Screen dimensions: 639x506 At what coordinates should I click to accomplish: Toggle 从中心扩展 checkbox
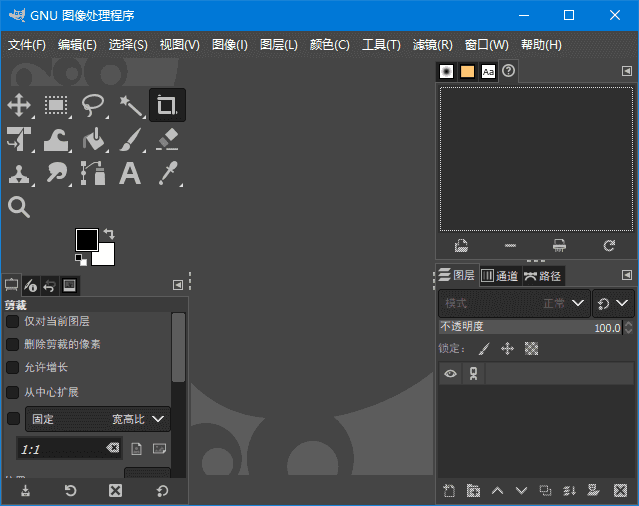[x=13, y=392]
